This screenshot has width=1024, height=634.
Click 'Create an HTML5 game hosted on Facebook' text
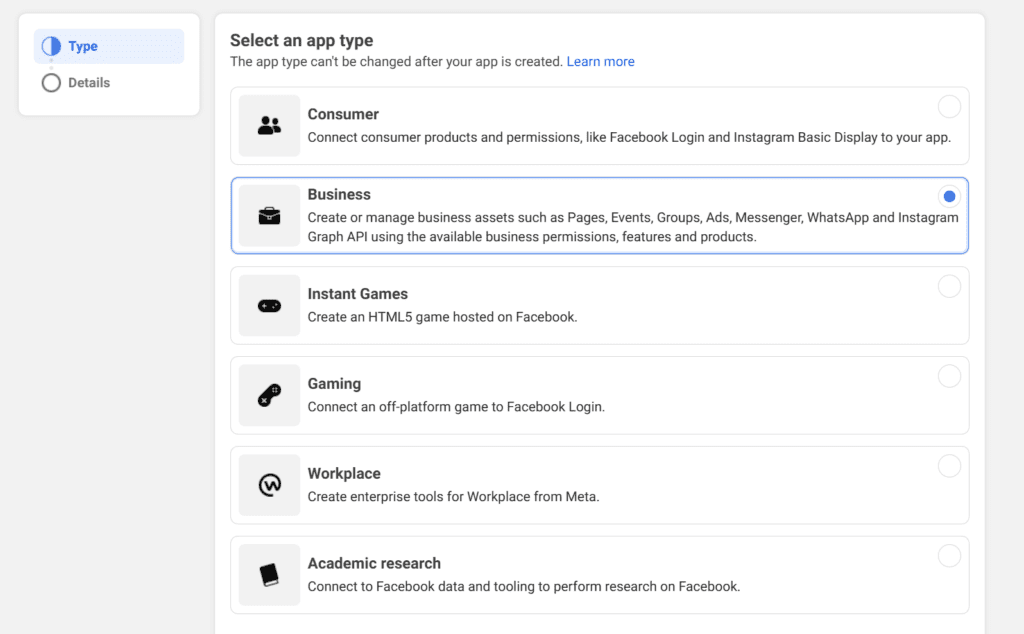click(442, 317)
